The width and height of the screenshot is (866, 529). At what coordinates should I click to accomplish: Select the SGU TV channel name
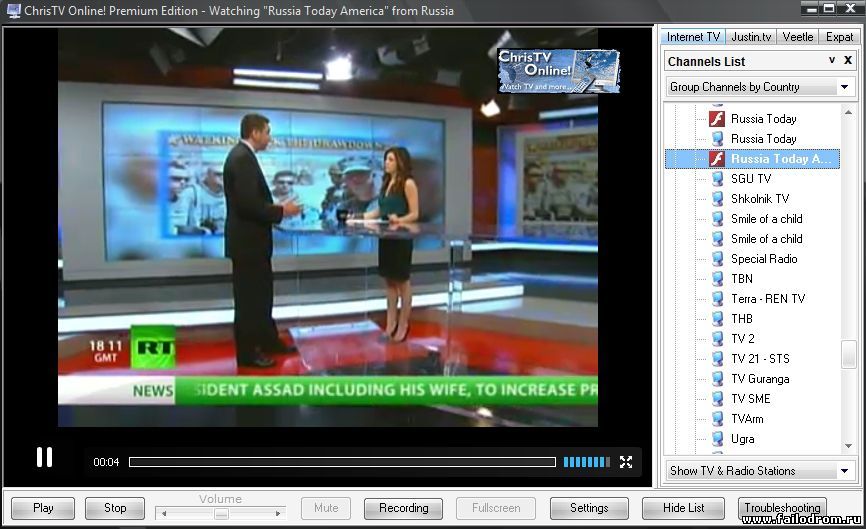click(751, 178)
